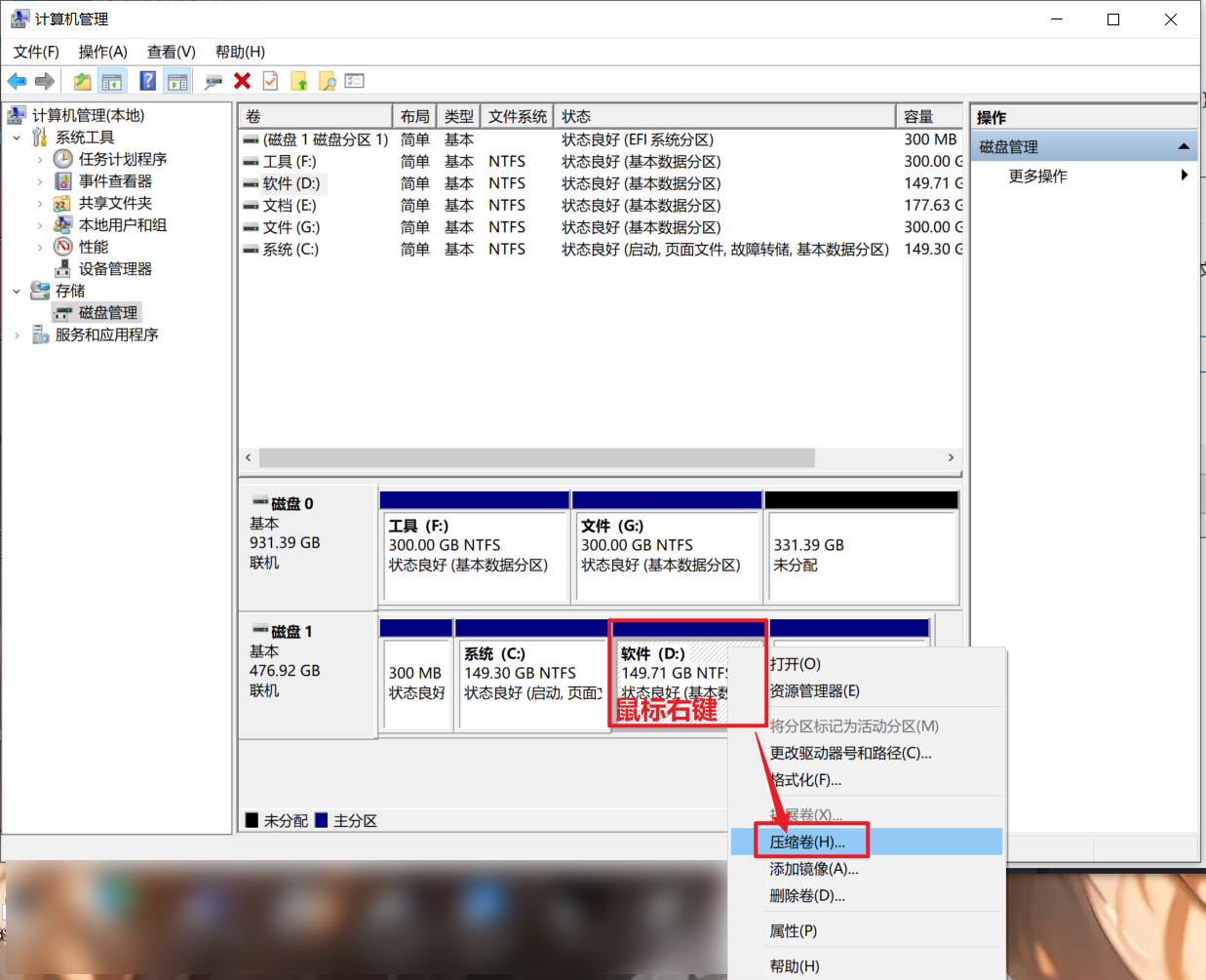Viewport: 1206px width, 980px height.
Task: Click the red X delete icon
Action: tap(243, 81)
